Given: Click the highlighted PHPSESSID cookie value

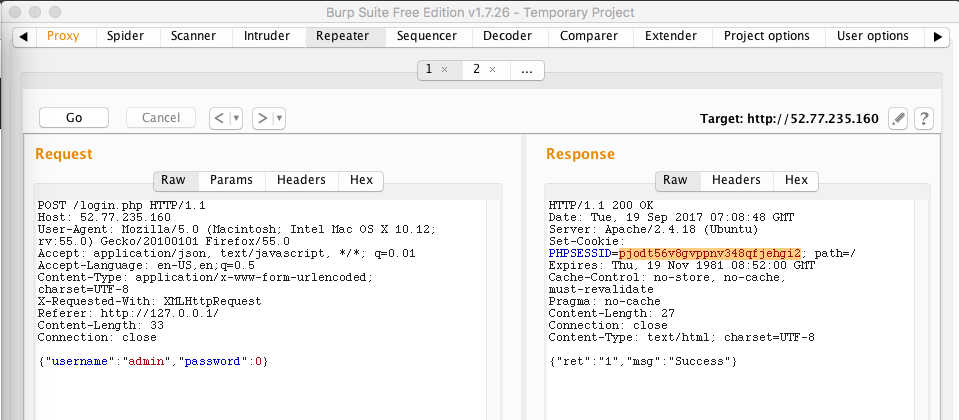Looking at the screenshot, I should click(709, 254).
